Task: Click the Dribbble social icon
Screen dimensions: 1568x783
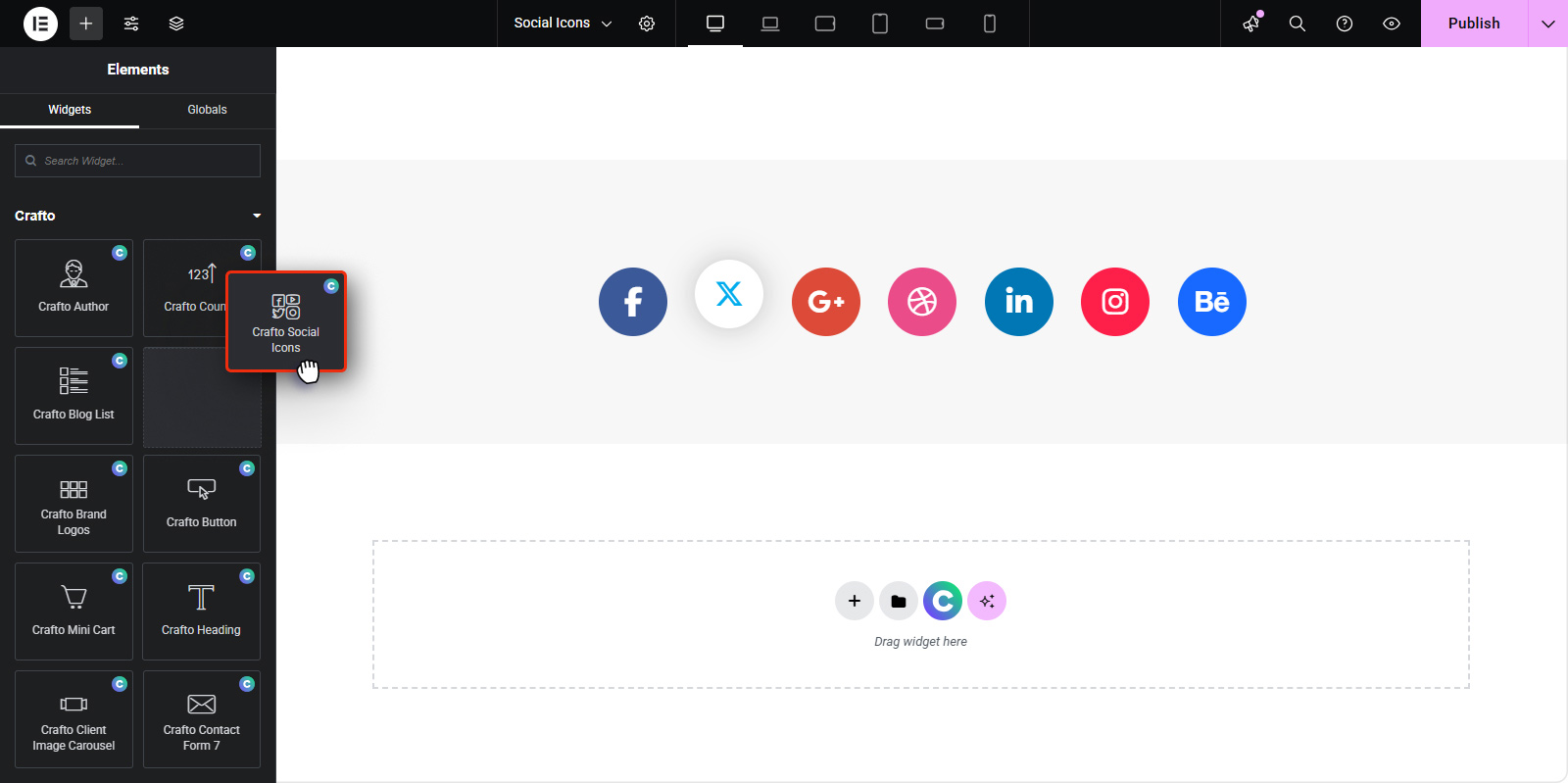Action: point(922,302)
